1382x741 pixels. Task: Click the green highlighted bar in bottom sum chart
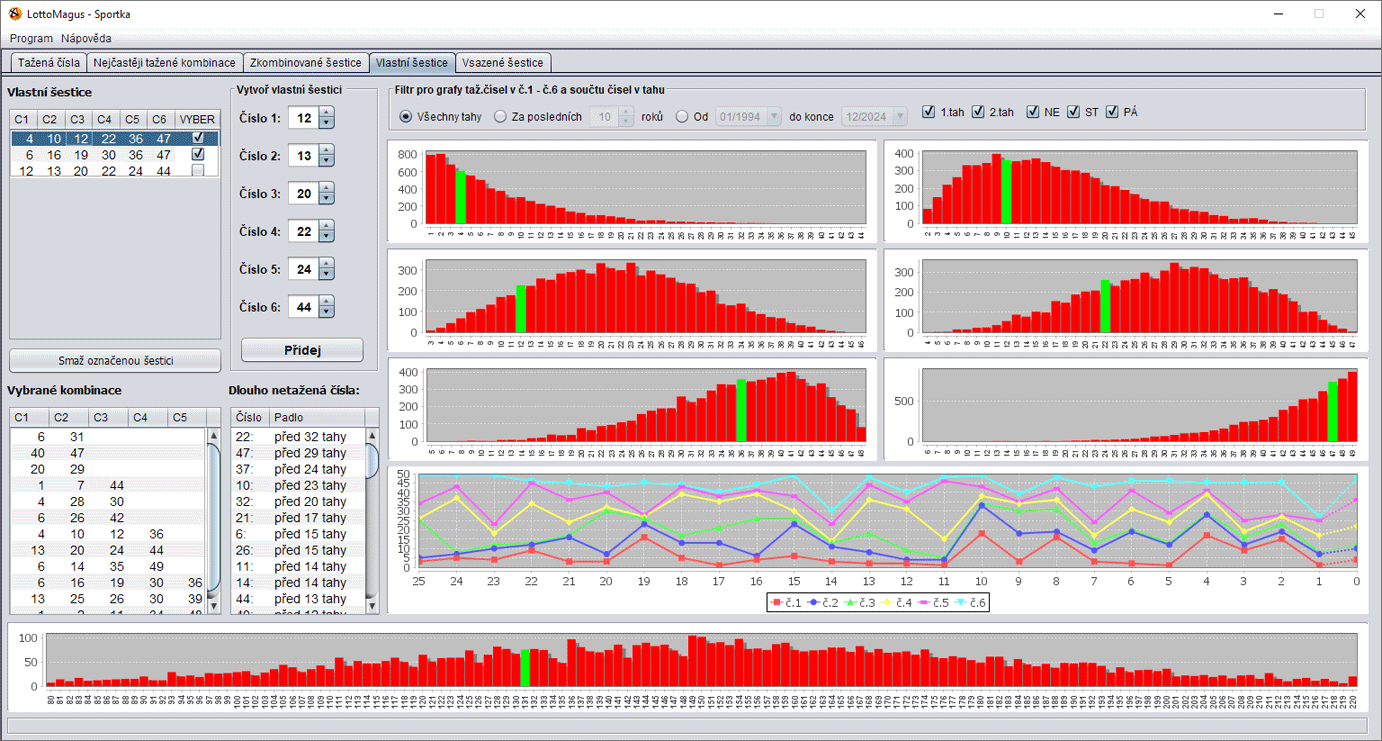pyautogui.click(x=525, y=667)
